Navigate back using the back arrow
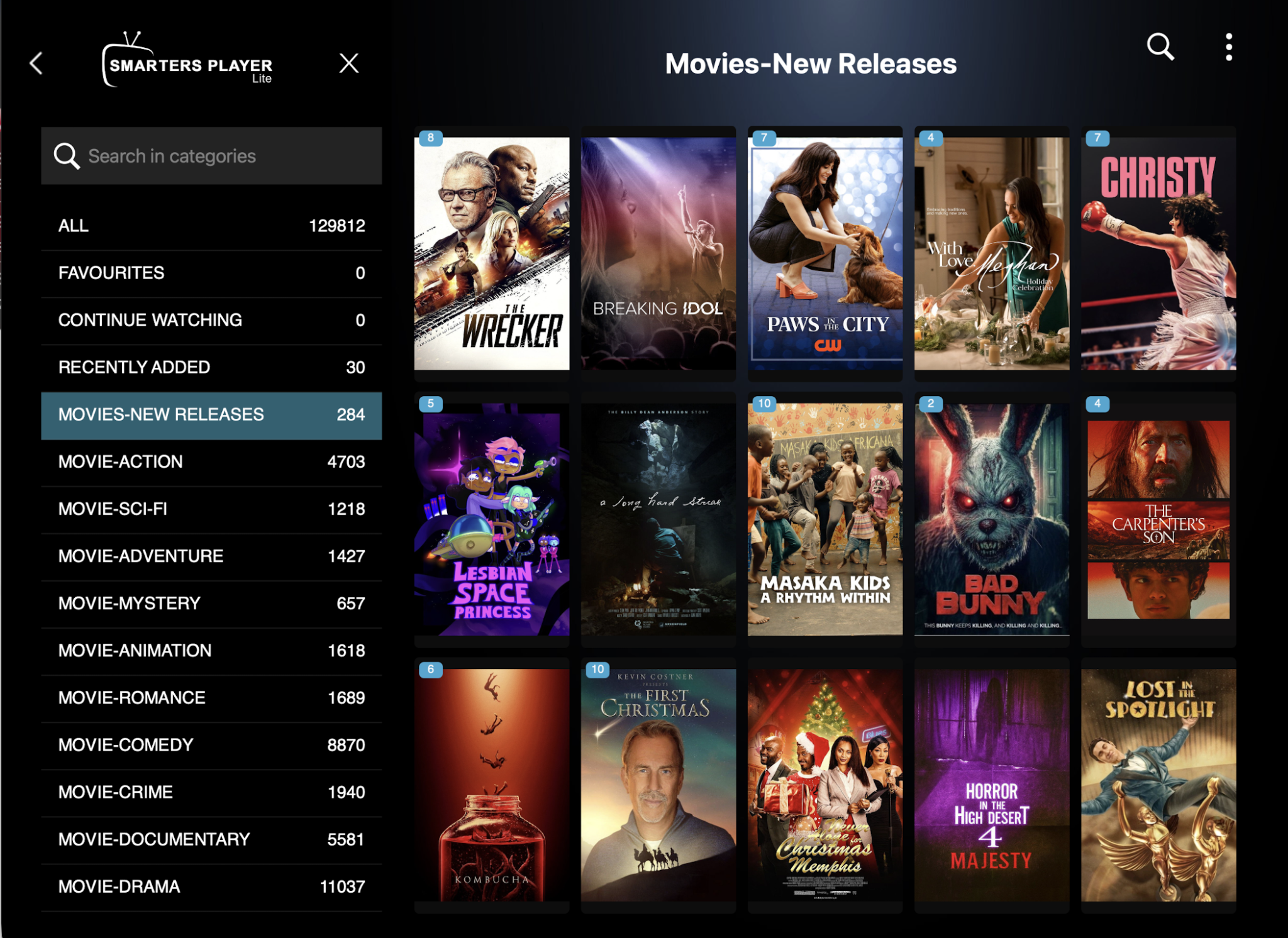The image size is (1288, 938). click(36, 63)
